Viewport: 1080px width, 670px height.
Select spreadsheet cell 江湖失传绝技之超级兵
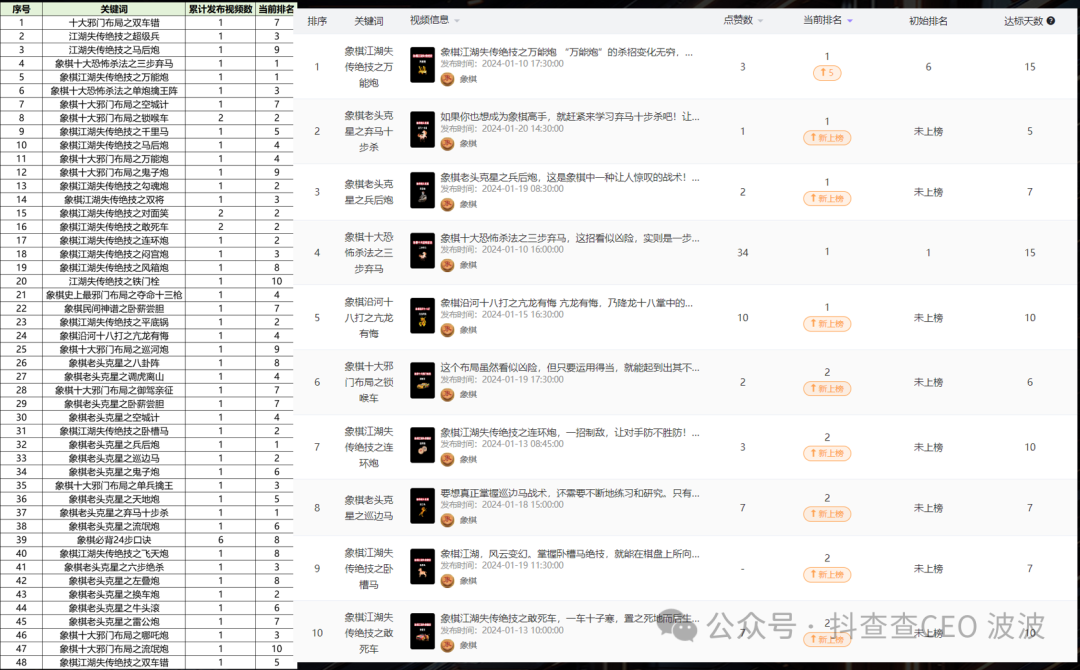[x=114, y=36]
